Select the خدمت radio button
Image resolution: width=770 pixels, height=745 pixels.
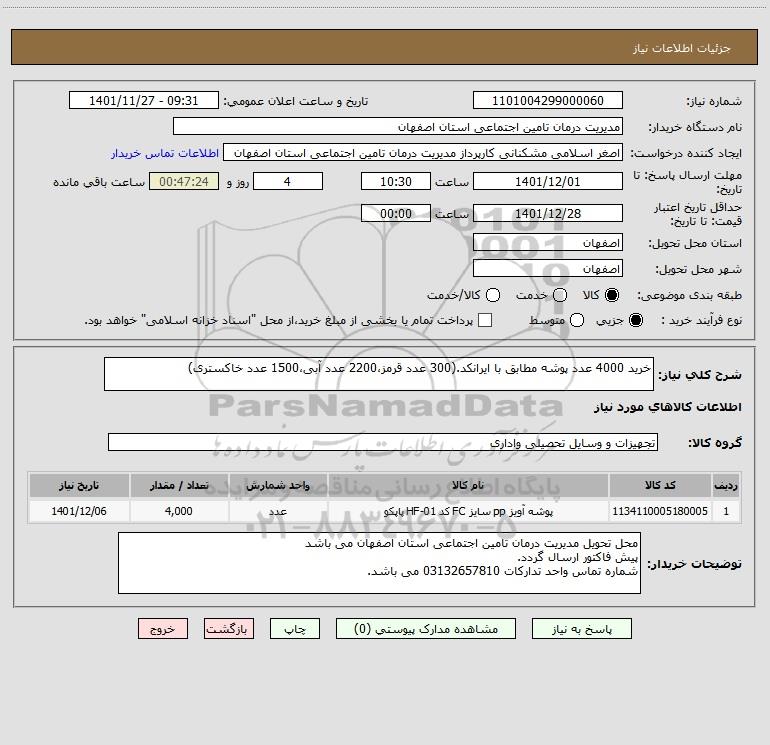click(560, 295)
